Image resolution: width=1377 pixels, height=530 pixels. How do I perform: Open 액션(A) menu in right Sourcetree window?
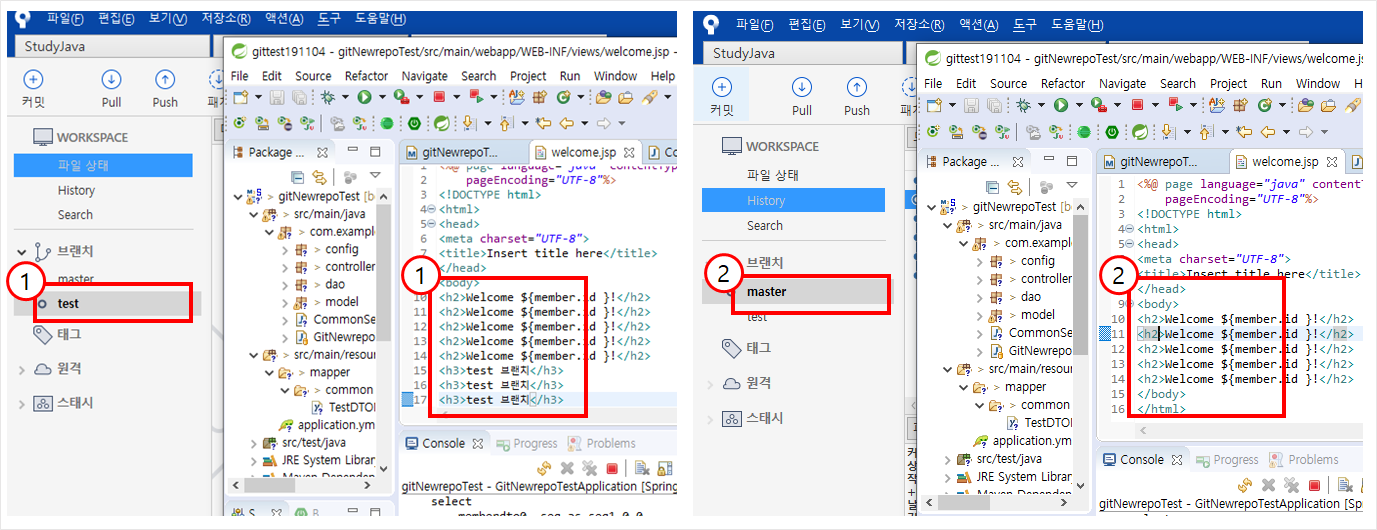click(978, 24)
